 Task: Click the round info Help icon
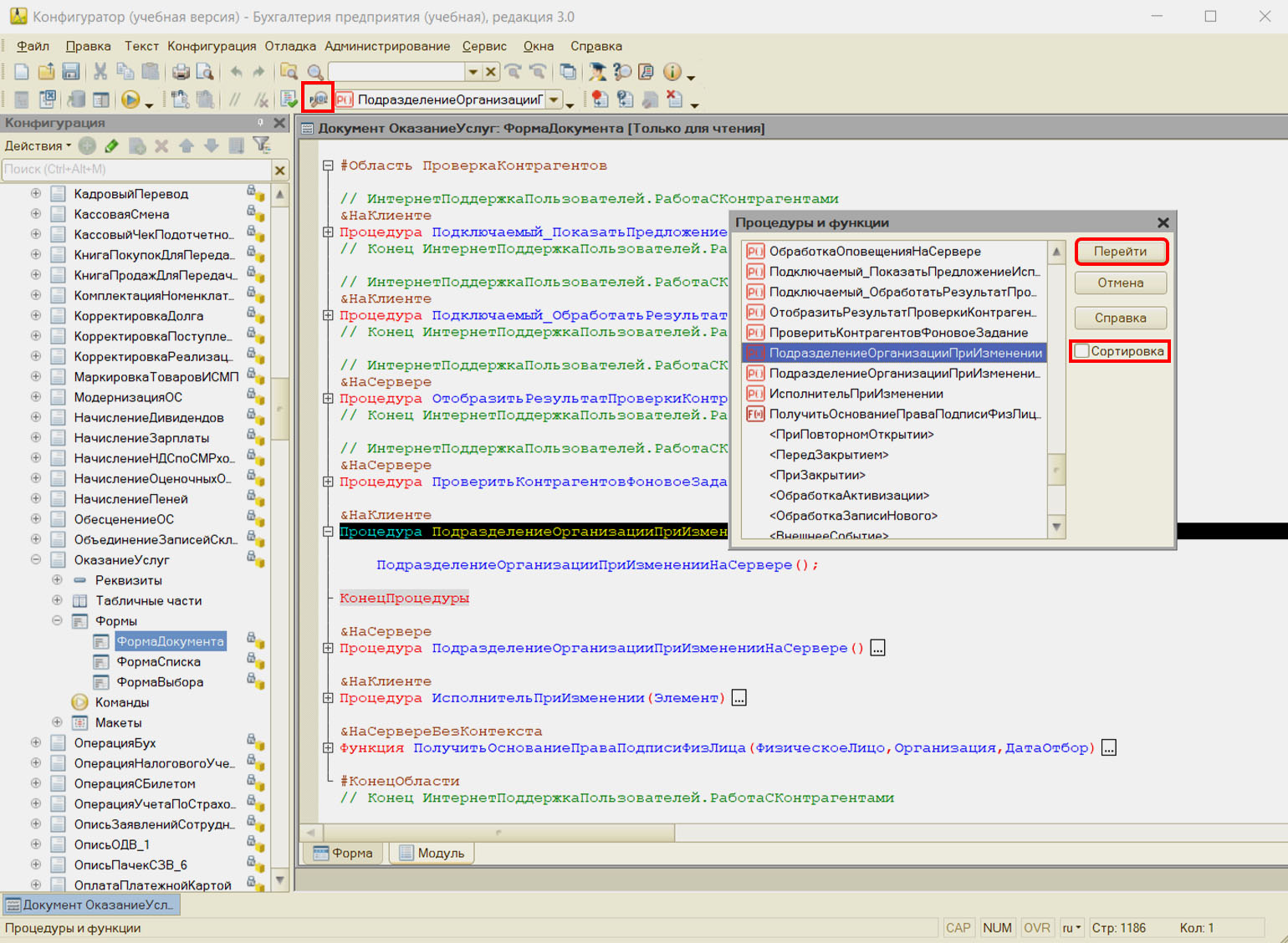point(672,72)
